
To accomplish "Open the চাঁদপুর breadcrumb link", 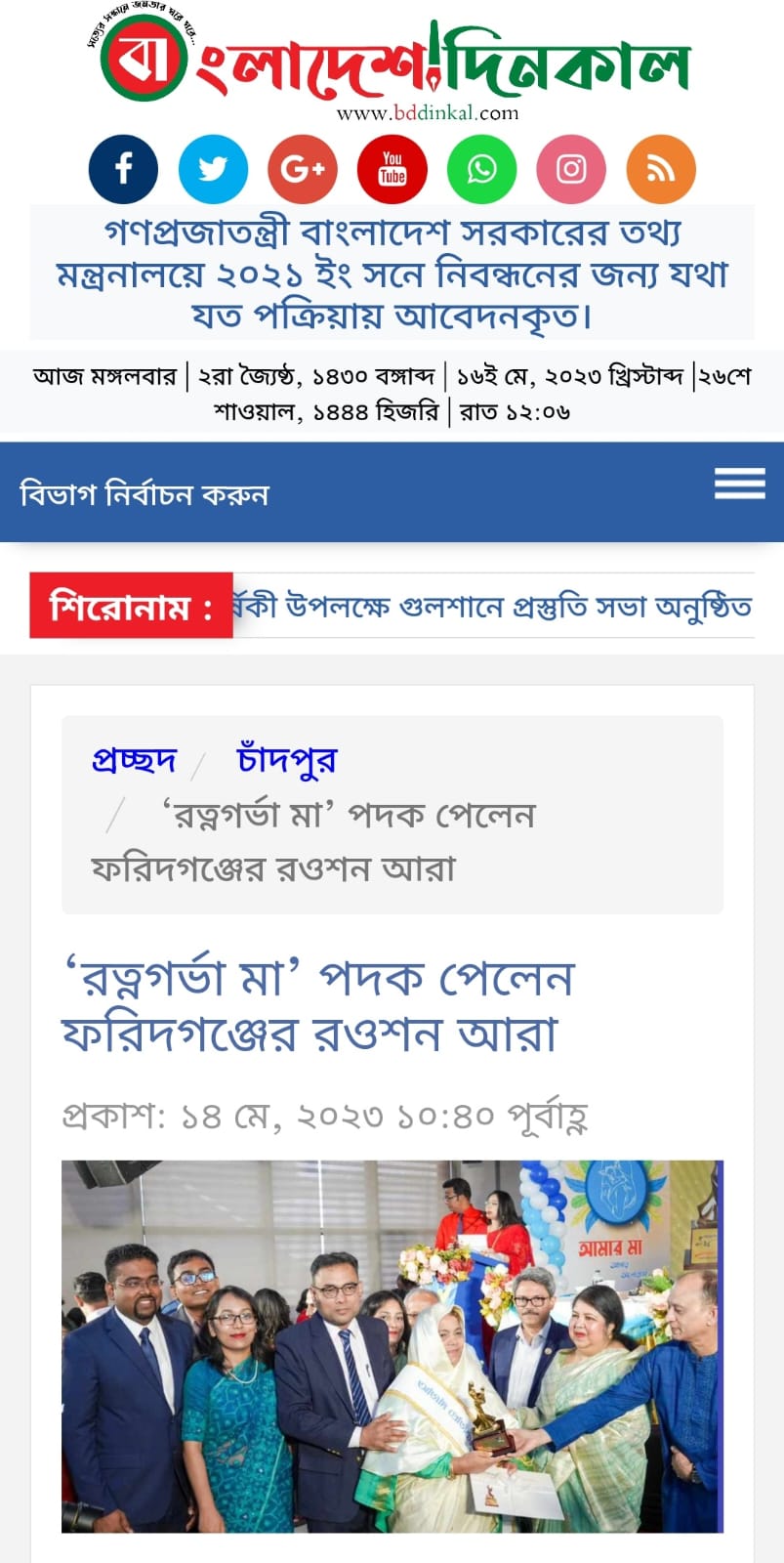I will pyautogui.click(x=287, y=759).
